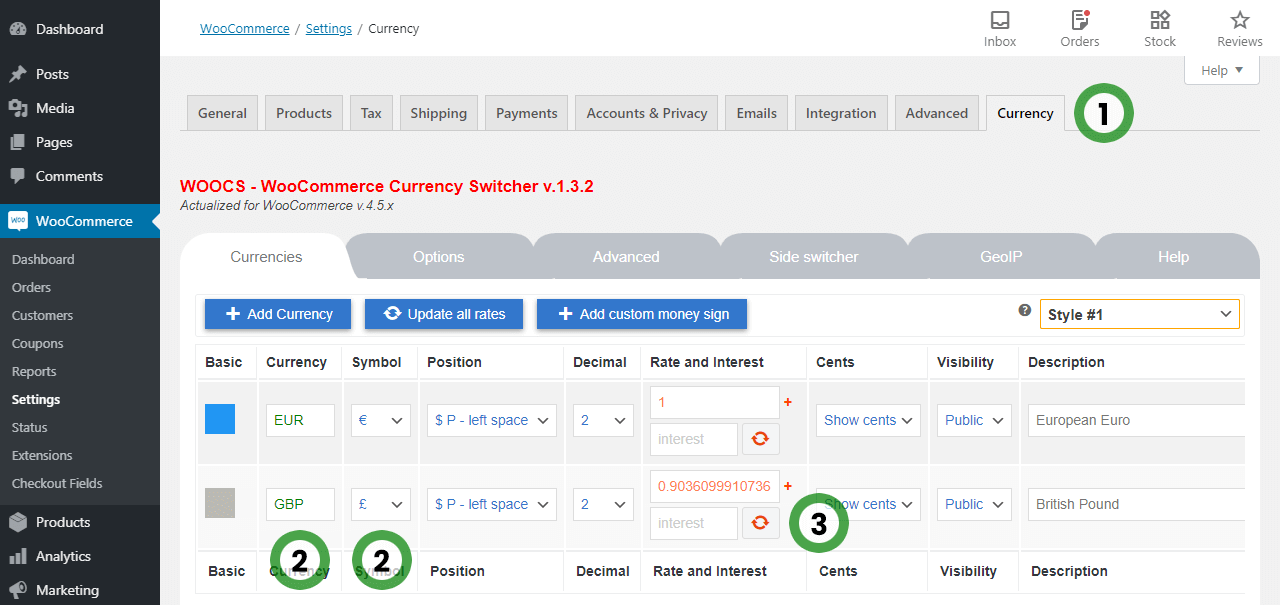Open the WOOCS Options tab
This screenshot has height=605, width=1280.
[439, 257]
